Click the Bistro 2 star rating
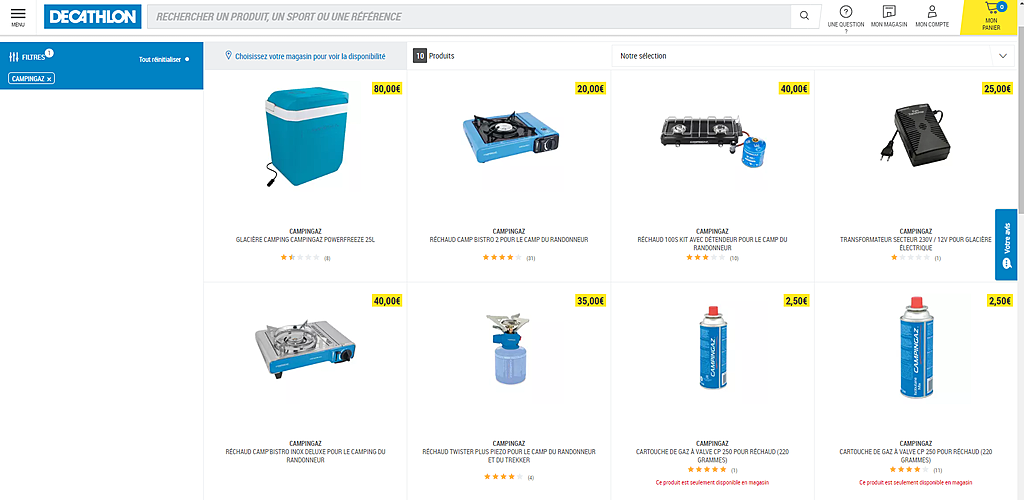Viewport: 1024px width, 500px height. click(x=502, y=258)
